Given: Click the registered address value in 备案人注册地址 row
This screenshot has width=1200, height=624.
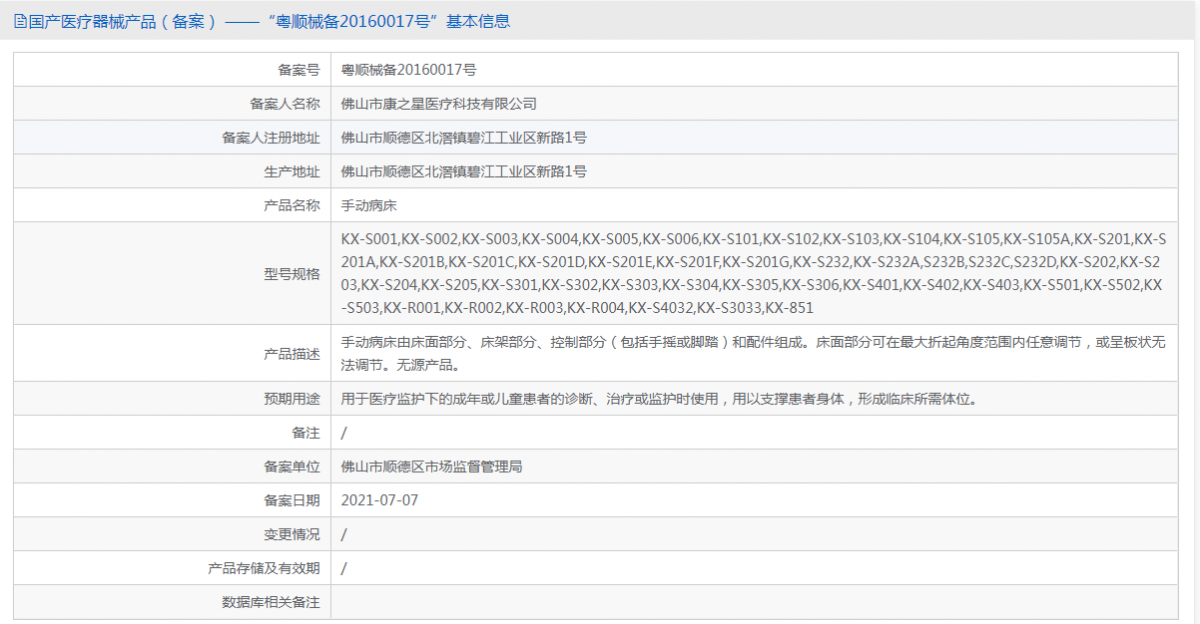Looking at the screenshot, I should (x=464, y=137).
